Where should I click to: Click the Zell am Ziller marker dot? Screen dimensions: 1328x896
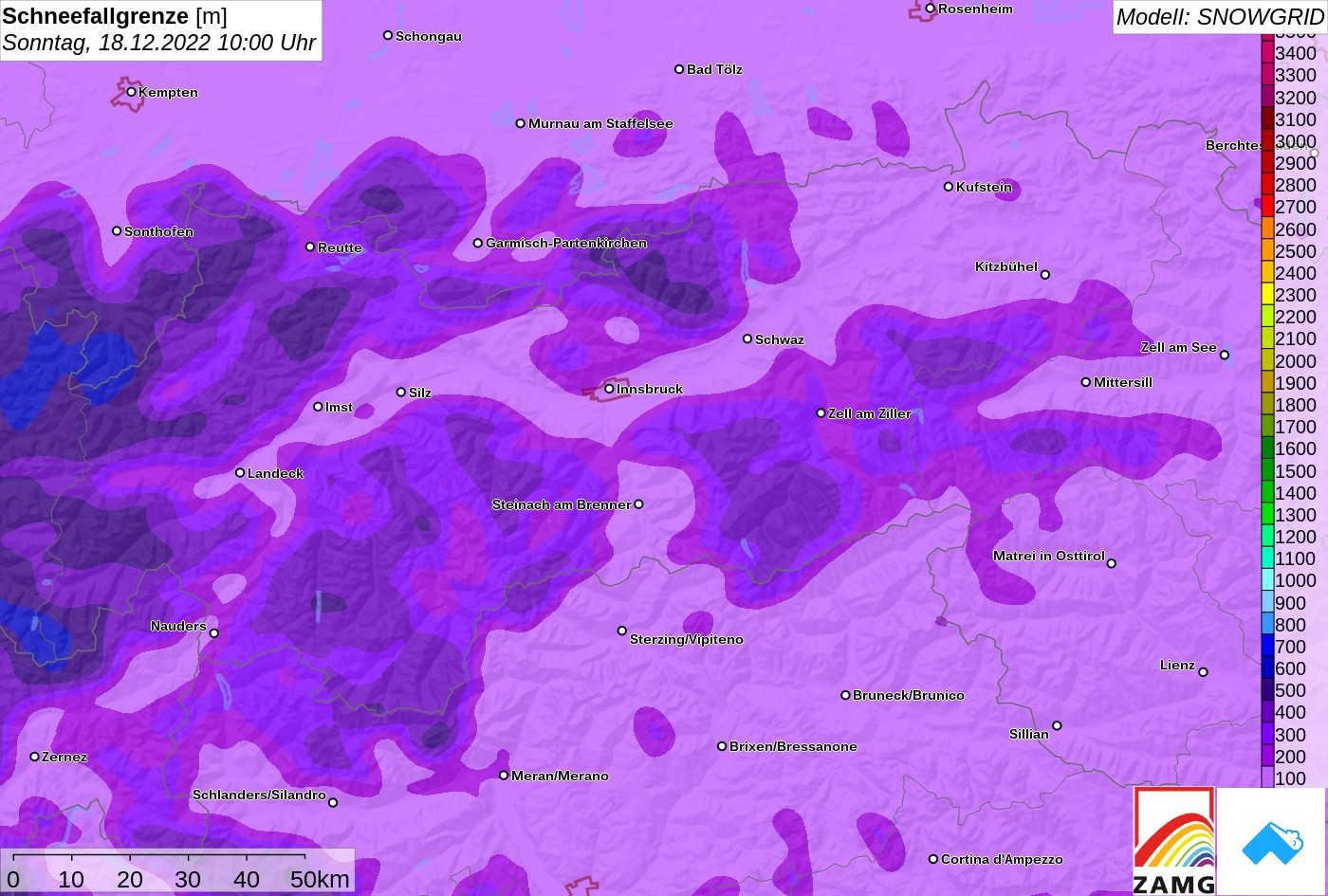(x=821, y=413)
